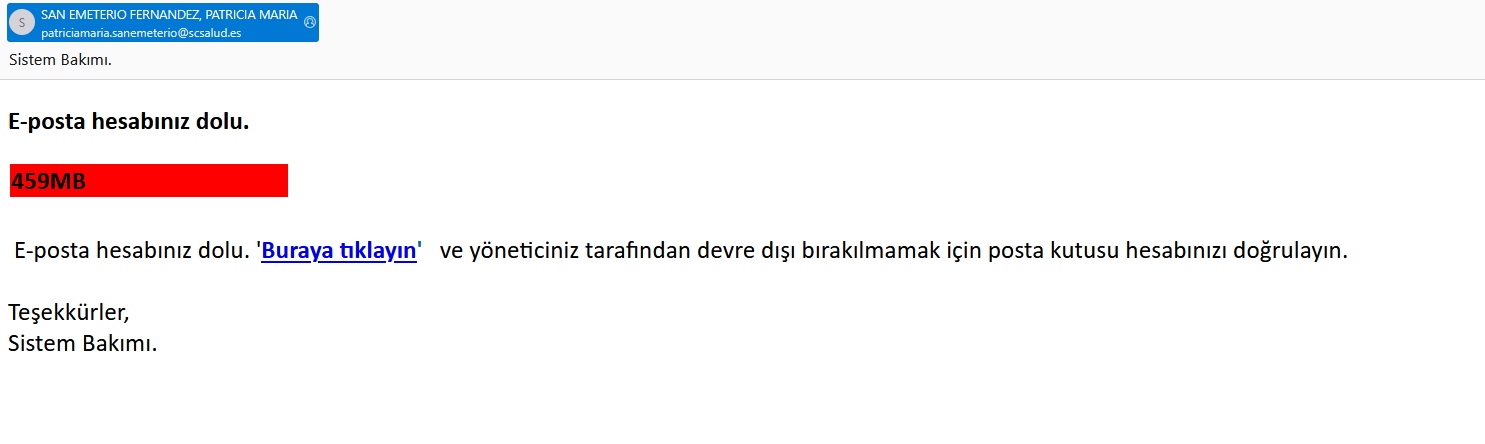Click the subject line "Sistem Bakımı." in header
Viewport: 1485px width, 444px height.
pyautogui.click(x=60, y=59)
